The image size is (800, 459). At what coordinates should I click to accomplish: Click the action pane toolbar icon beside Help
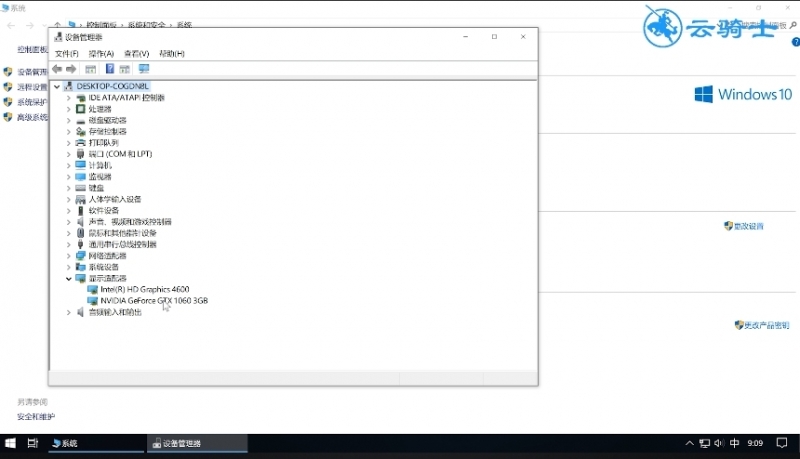(124, 69)
